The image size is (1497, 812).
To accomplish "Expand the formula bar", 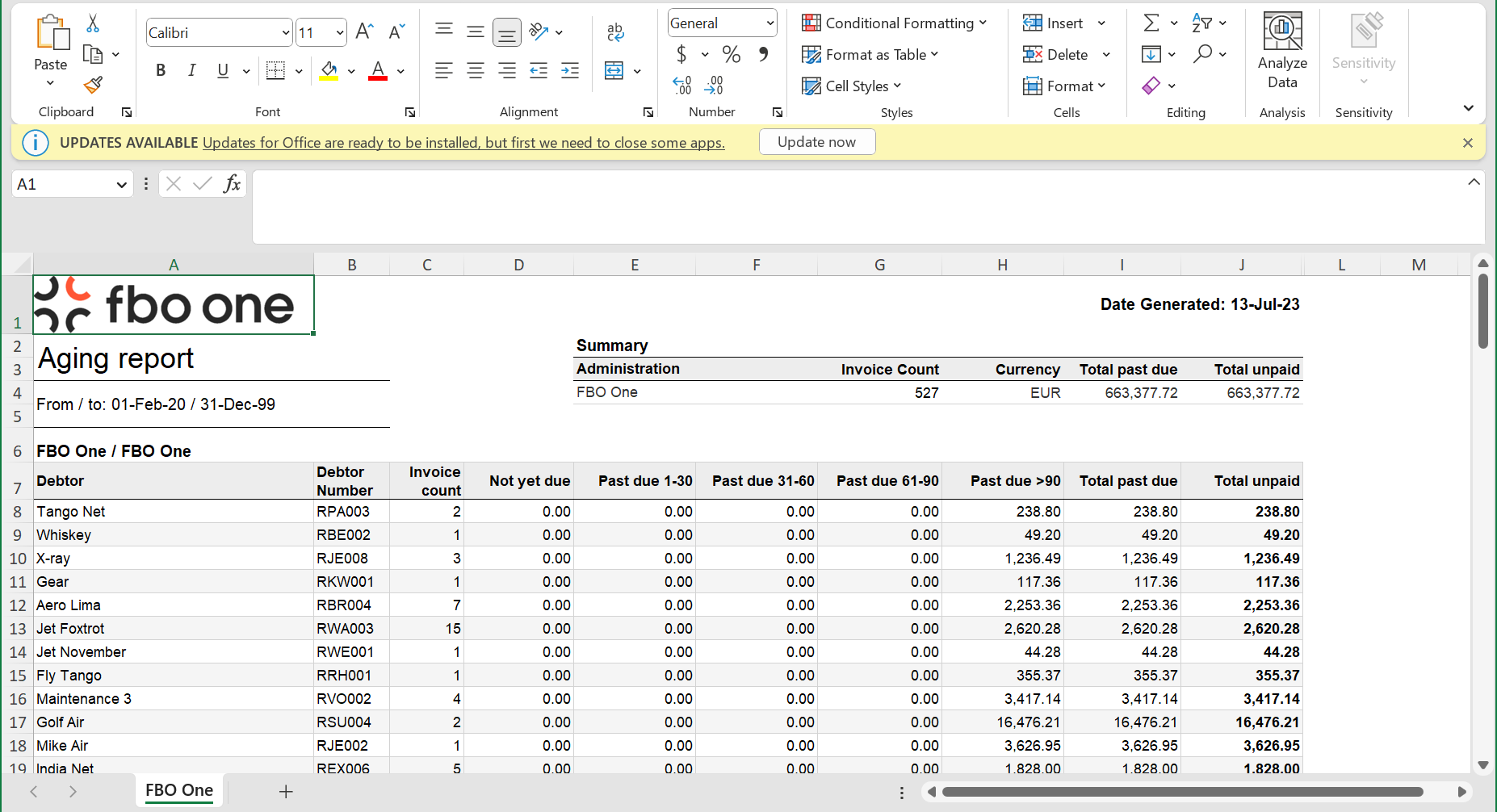I will (x=1474, y=182).
